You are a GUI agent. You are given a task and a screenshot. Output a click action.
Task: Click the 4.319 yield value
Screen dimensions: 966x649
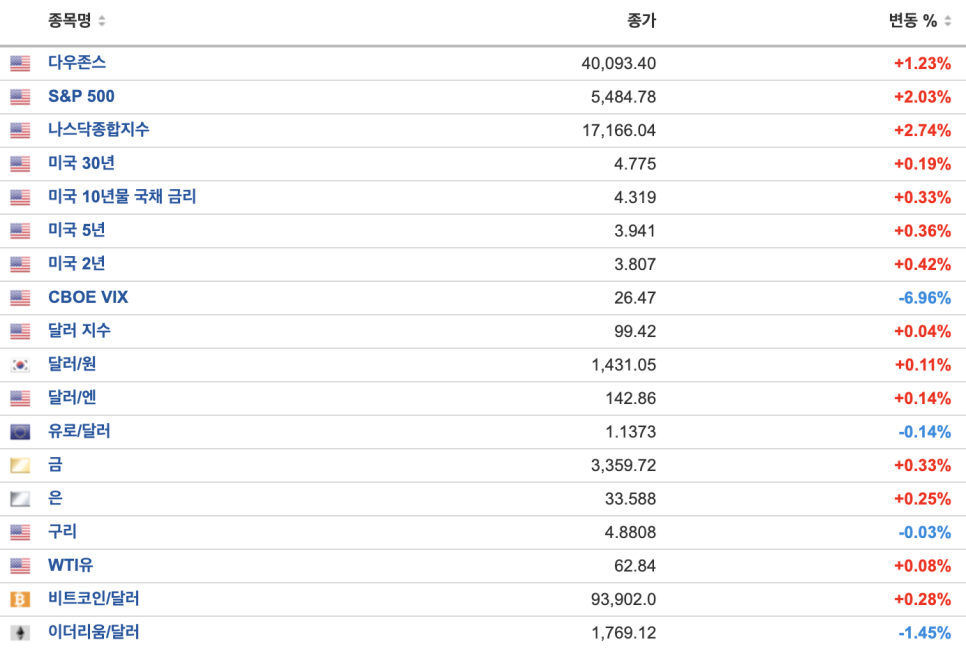tap(635, 197)
